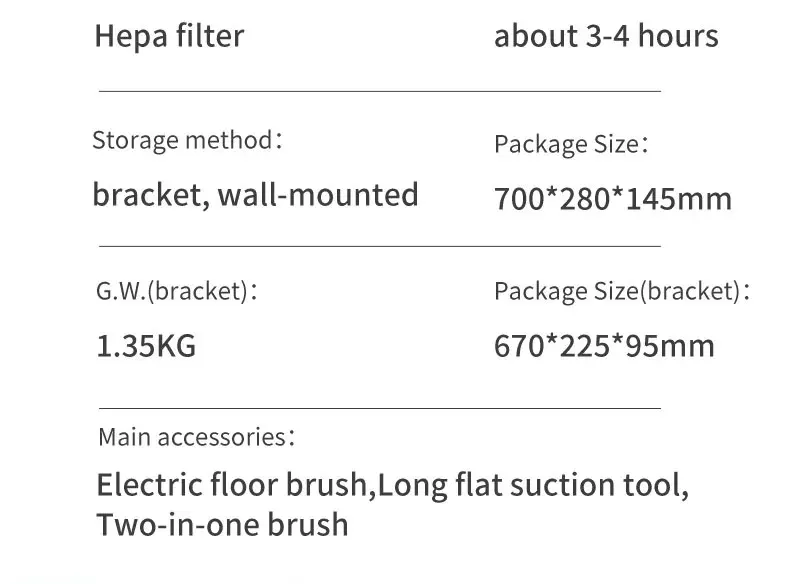Select the "Package Size(bracket):" label
Screen dimensions: 790x584
click(x=621, y=292)
